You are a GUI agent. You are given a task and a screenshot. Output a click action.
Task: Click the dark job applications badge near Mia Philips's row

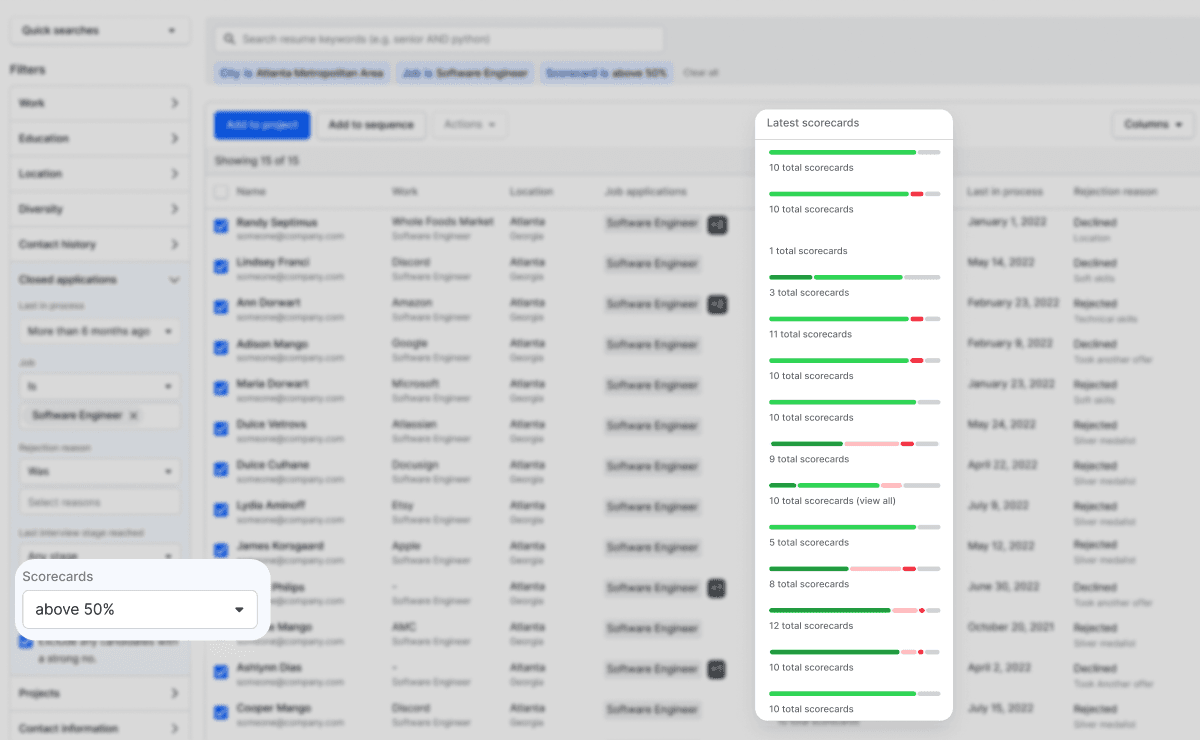(717, 589)
